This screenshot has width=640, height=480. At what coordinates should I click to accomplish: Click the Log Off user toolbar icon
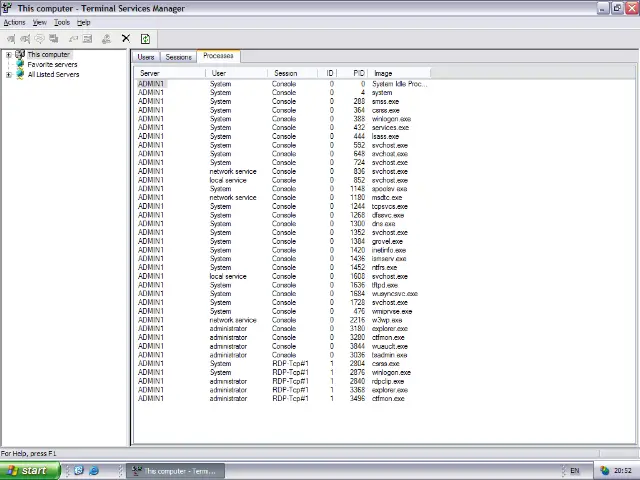point(106,39)
